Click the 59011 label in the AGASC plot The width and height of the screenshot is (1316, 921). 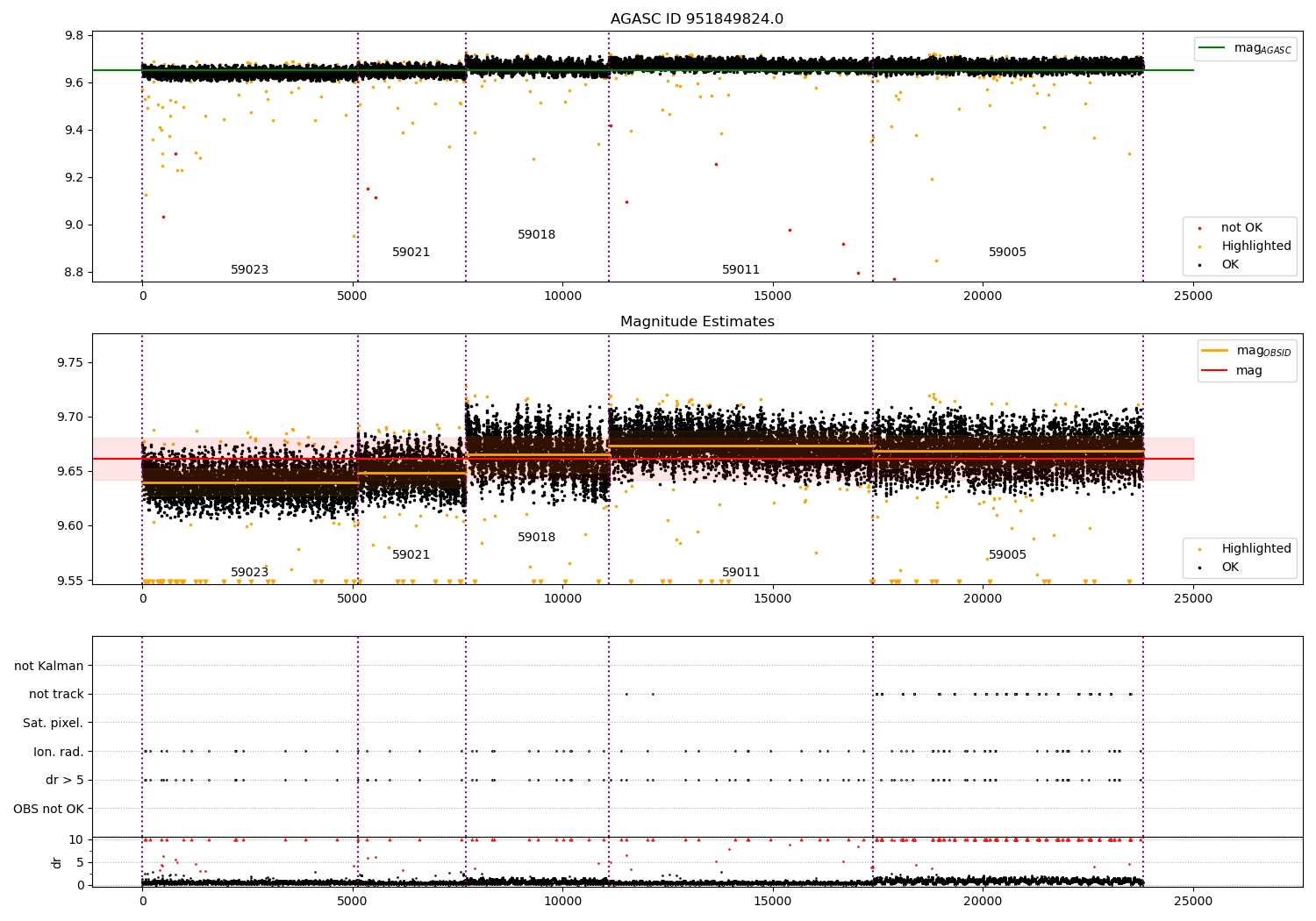click(740, 270)
